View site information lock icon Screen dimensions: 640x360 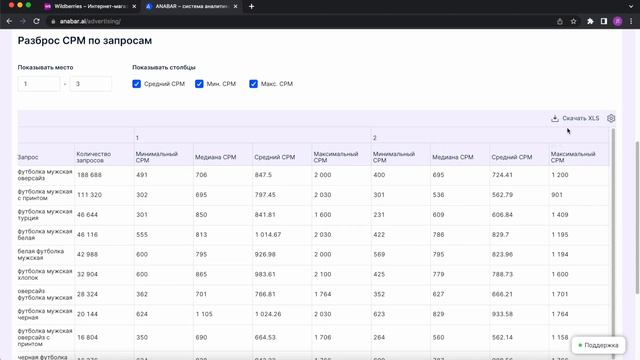(53, 21)
